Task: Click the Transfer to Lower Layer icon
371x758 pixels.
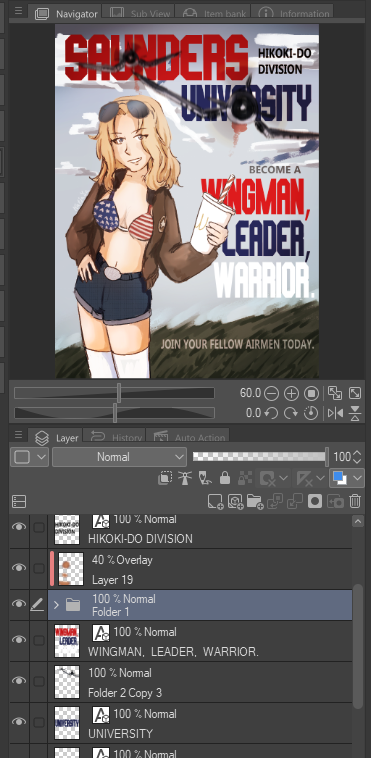Action: coord(275,502)
